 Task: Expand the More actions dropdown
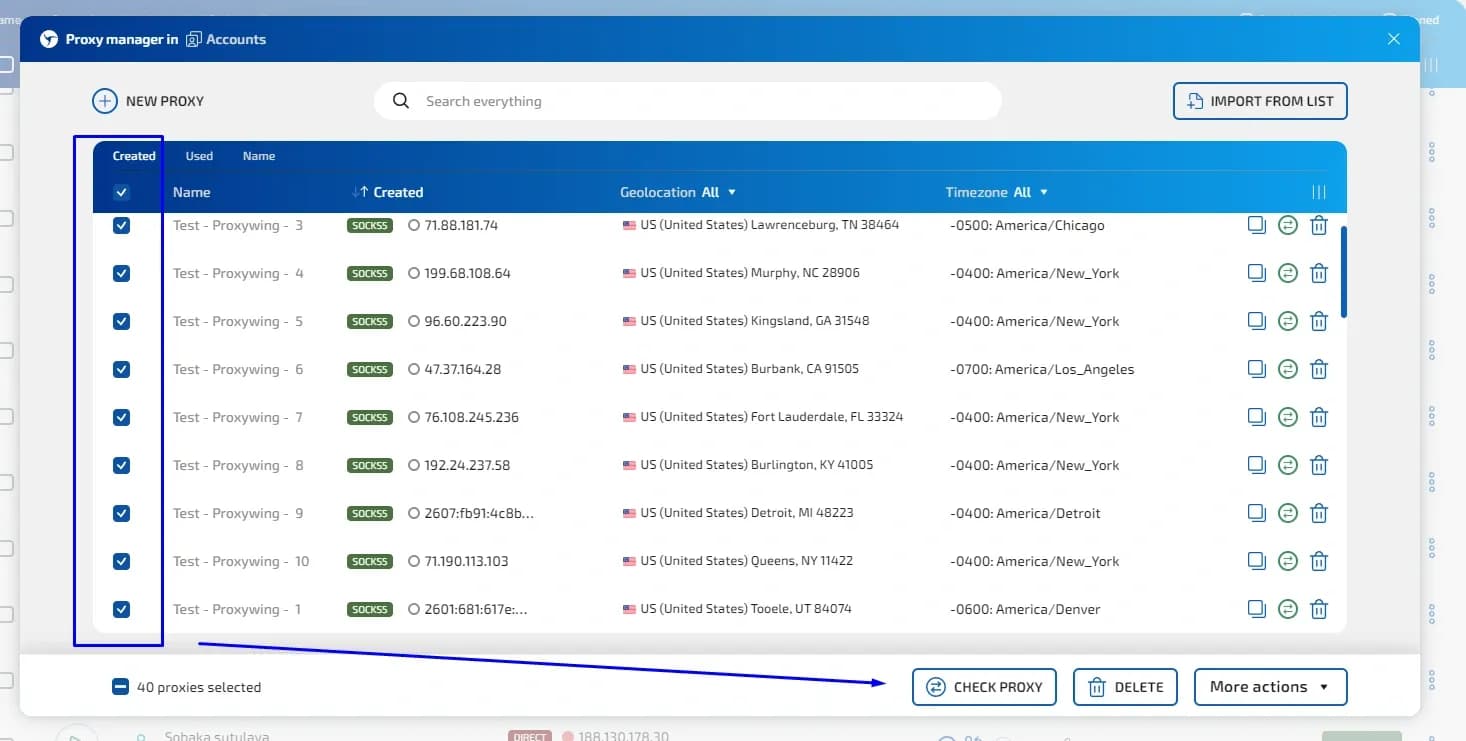(1270, 687)
